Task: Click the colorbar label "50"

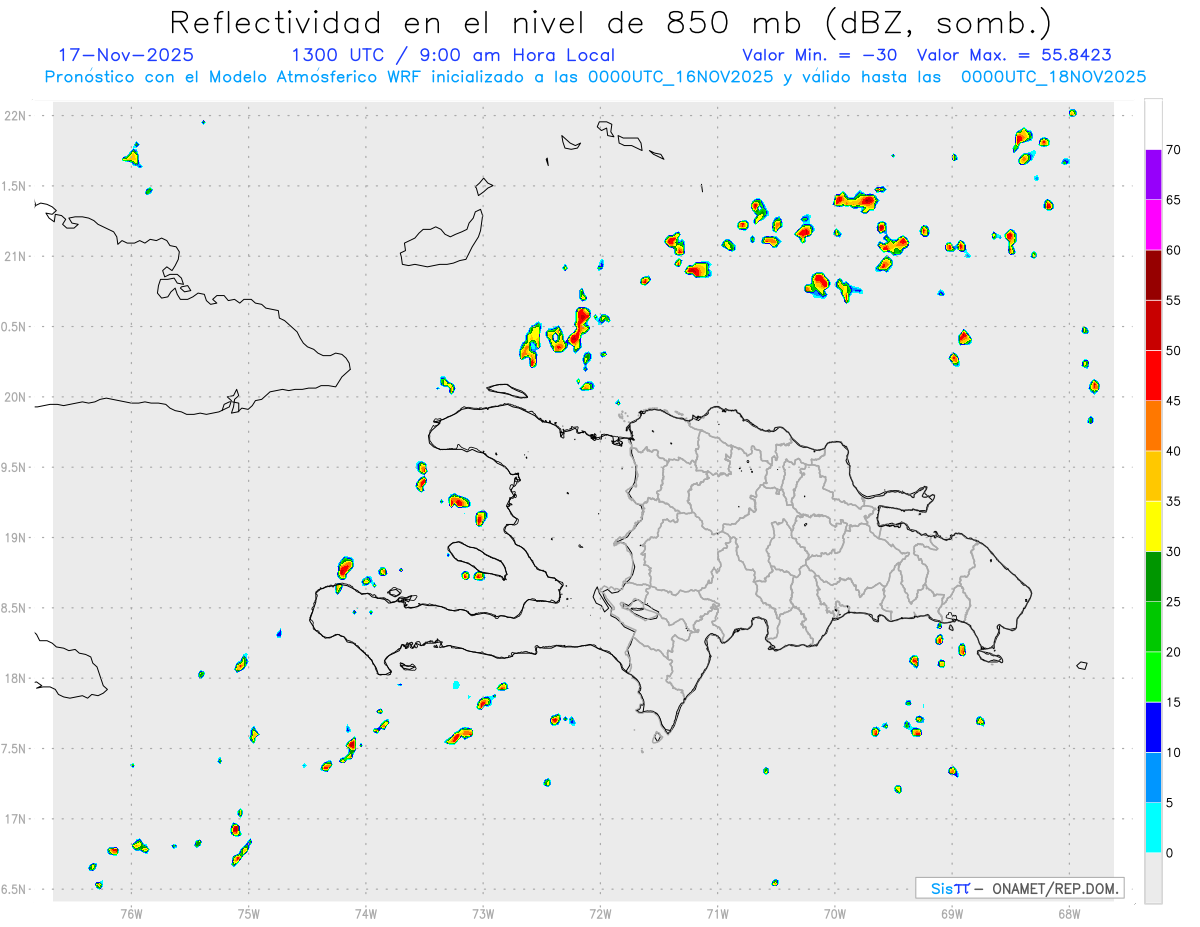Action: [x=1173, y=351]
